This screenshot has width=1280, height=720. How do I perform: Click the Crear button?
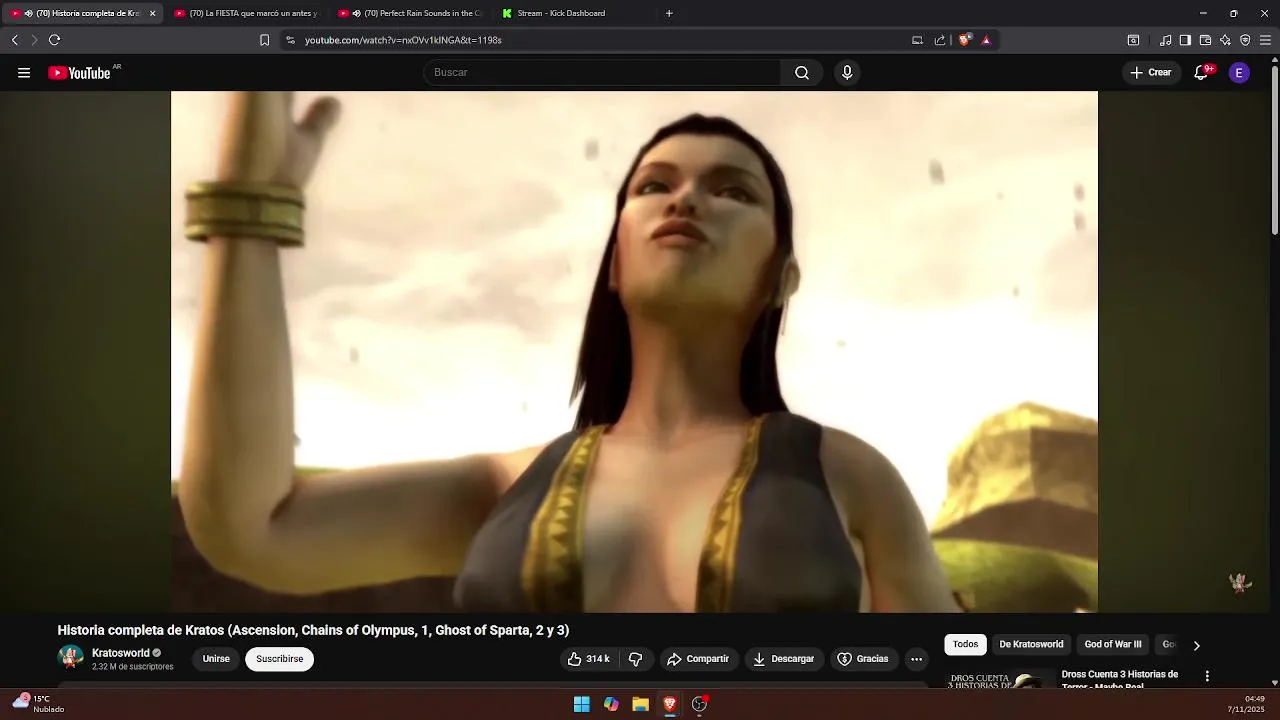point(1151,73)
